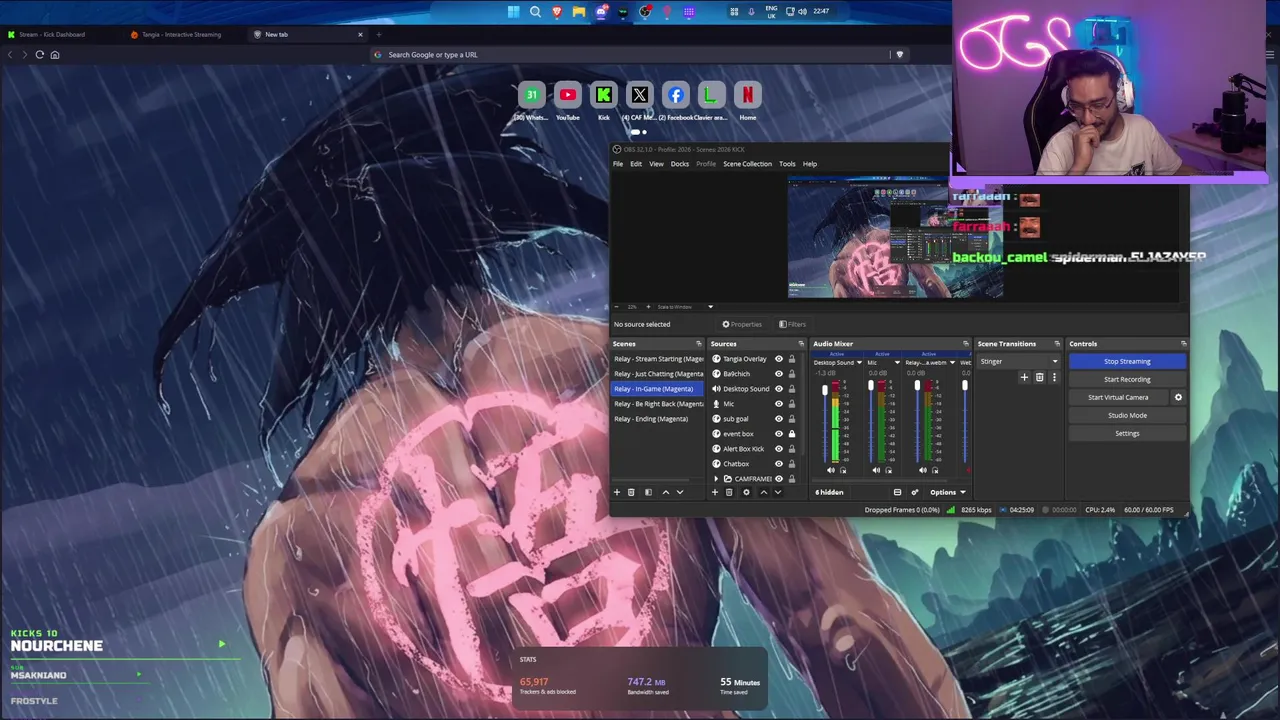
Task: Open preview scale dropdown below OBS preview
Action: point(710,307)
